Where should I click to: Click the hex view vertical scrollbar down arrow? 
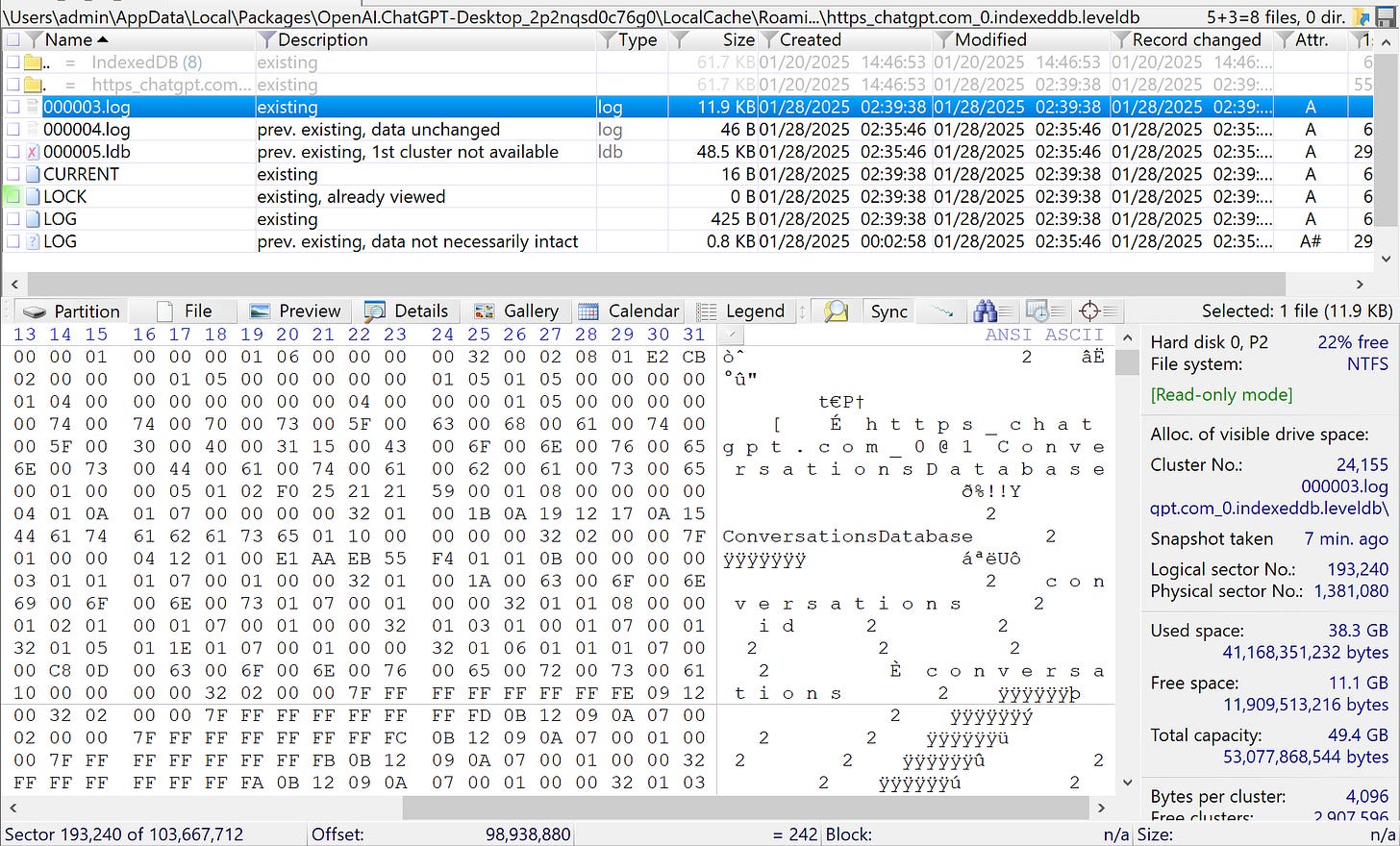point(1126,783)
